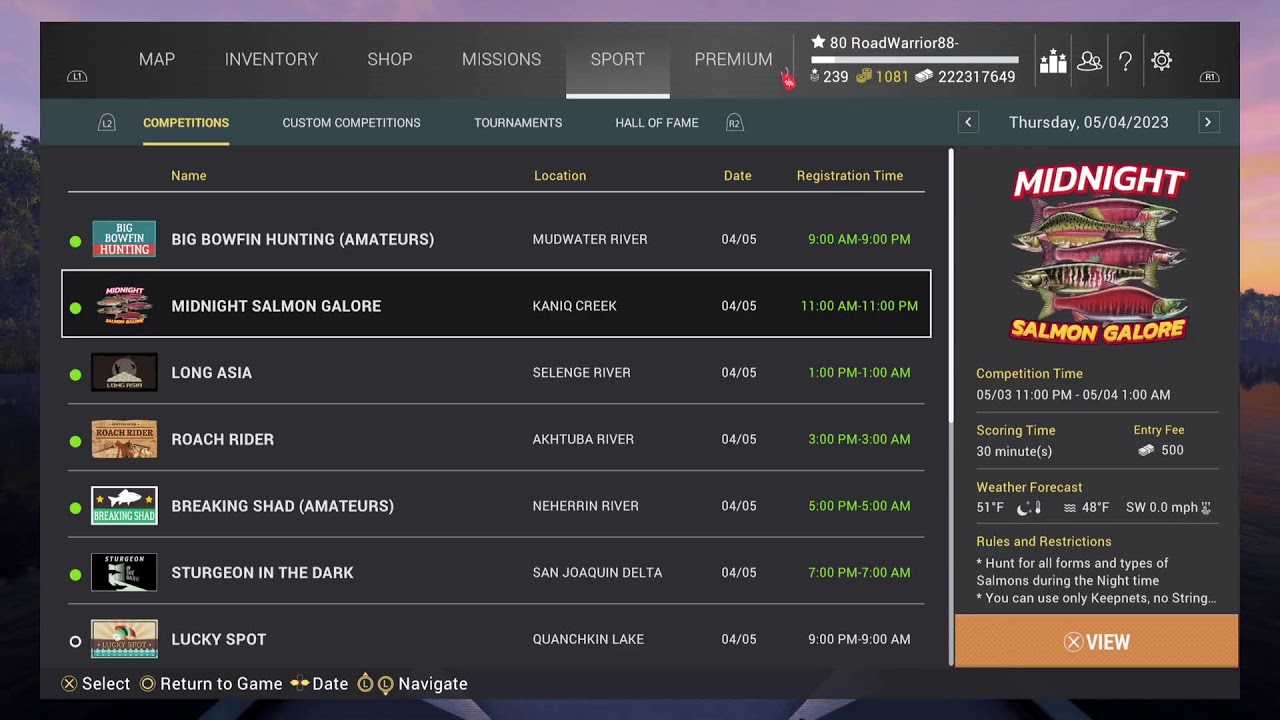
Task: Click the date Thursday, 05/04/2023
Action: 1088,122
